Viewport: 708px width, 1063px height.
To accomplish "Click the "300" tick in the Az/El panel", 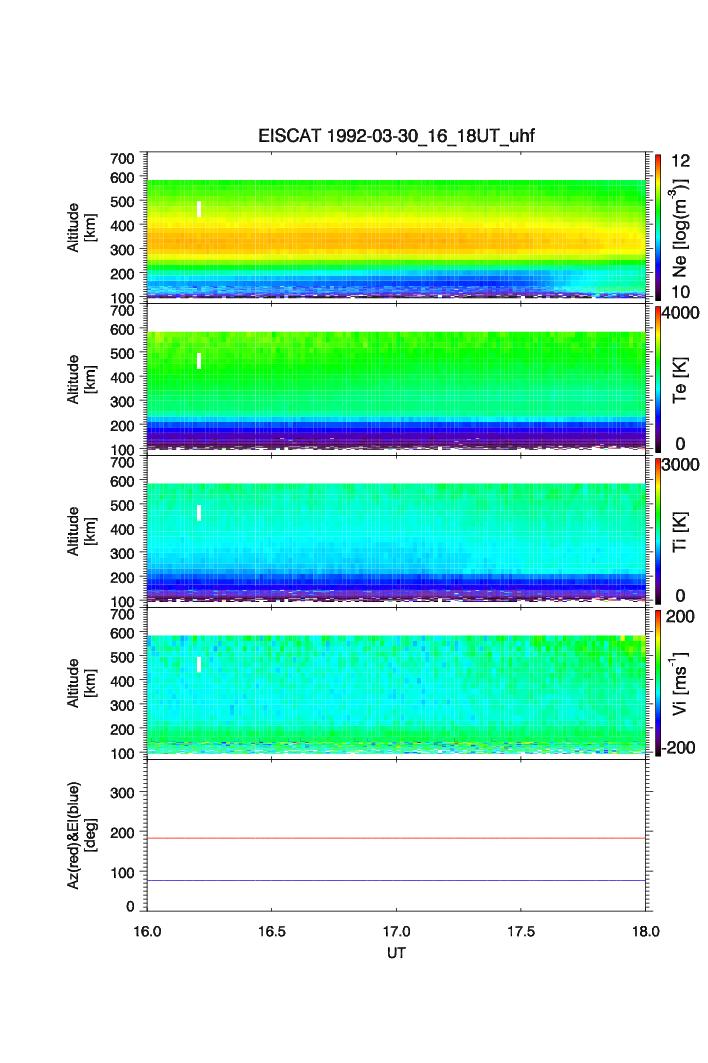I will click(122, 793).
